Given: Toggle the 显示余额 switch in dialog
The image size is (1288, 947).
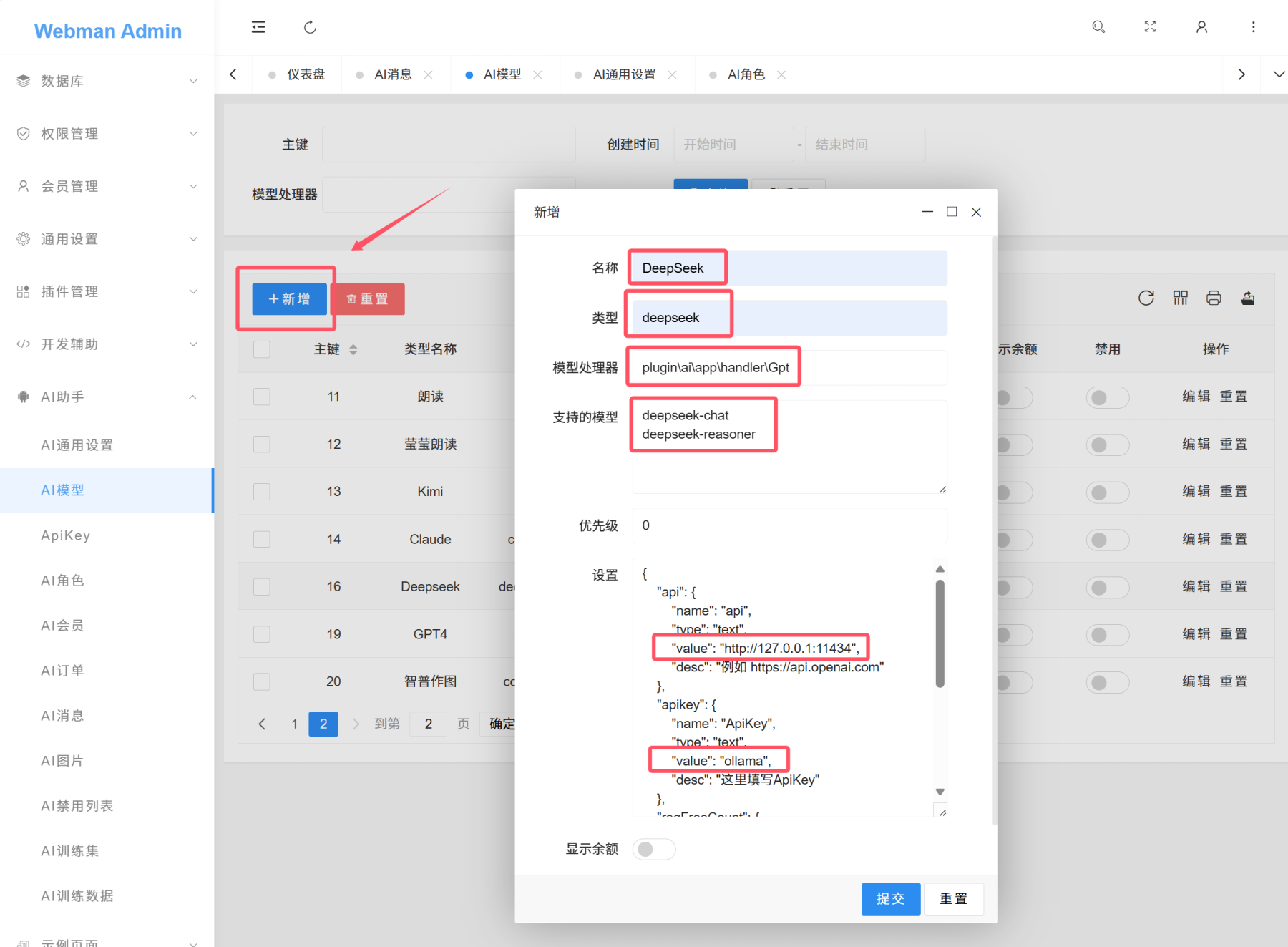Looking at the screenshot, I should click(x=654, y=849).
